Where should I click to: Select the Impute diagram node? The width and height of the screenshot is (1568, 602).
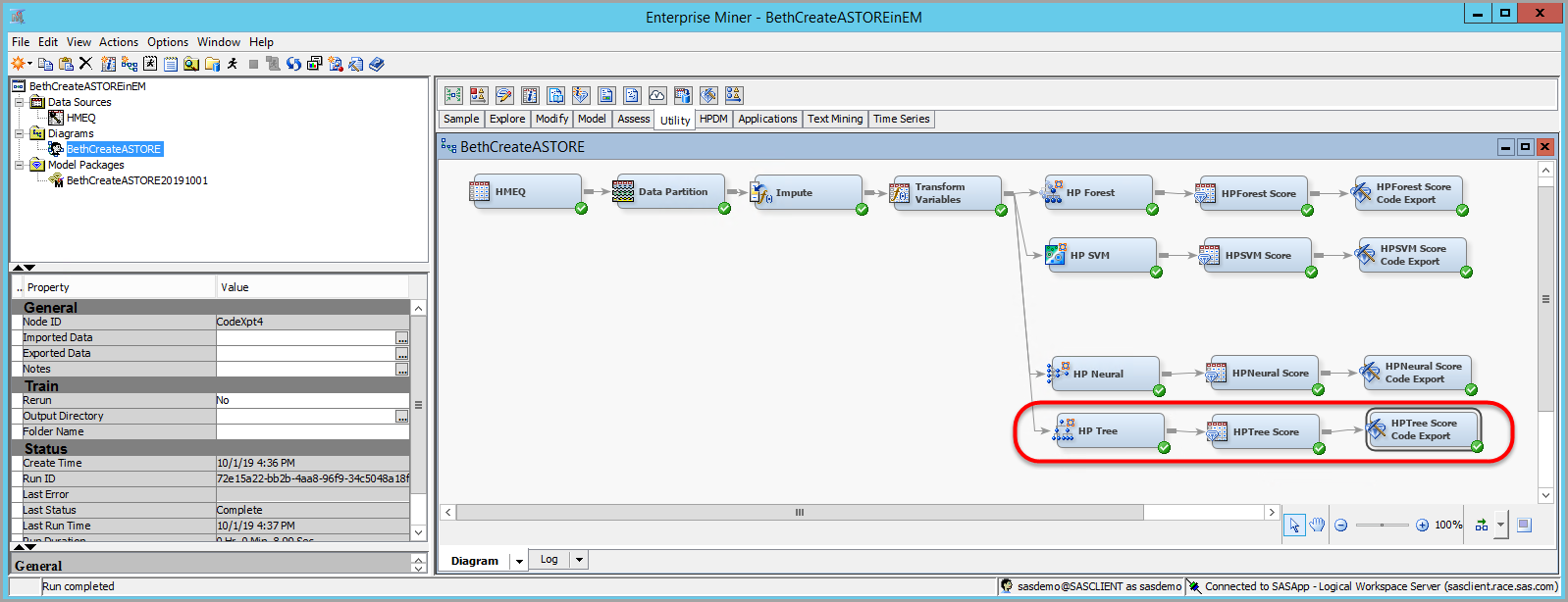808,192
